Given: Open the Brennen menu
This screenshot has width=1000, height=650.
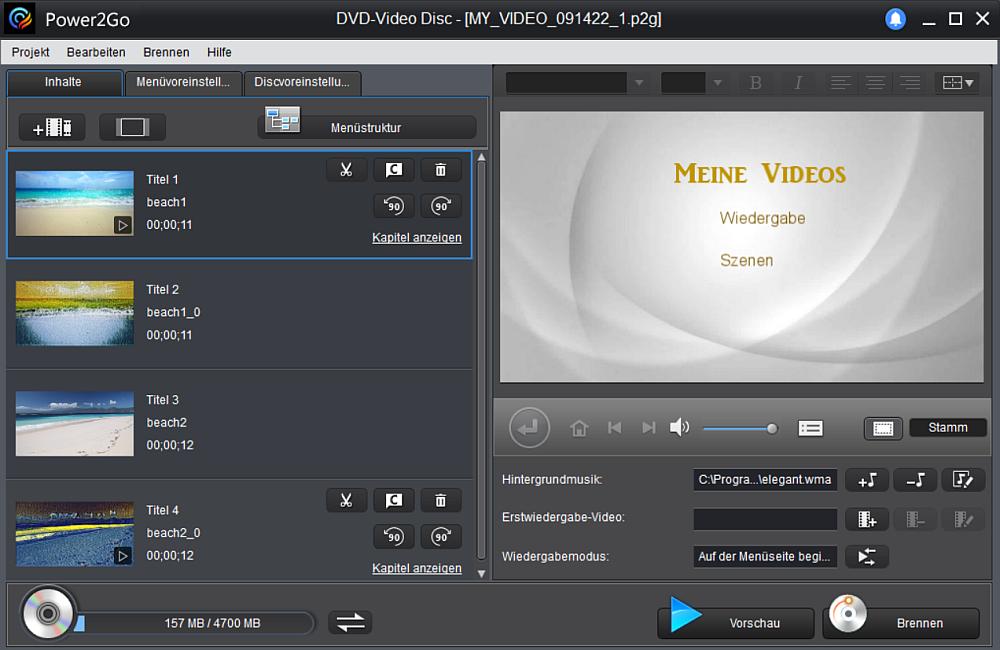Looking at the screenshot, I should 166,52.
